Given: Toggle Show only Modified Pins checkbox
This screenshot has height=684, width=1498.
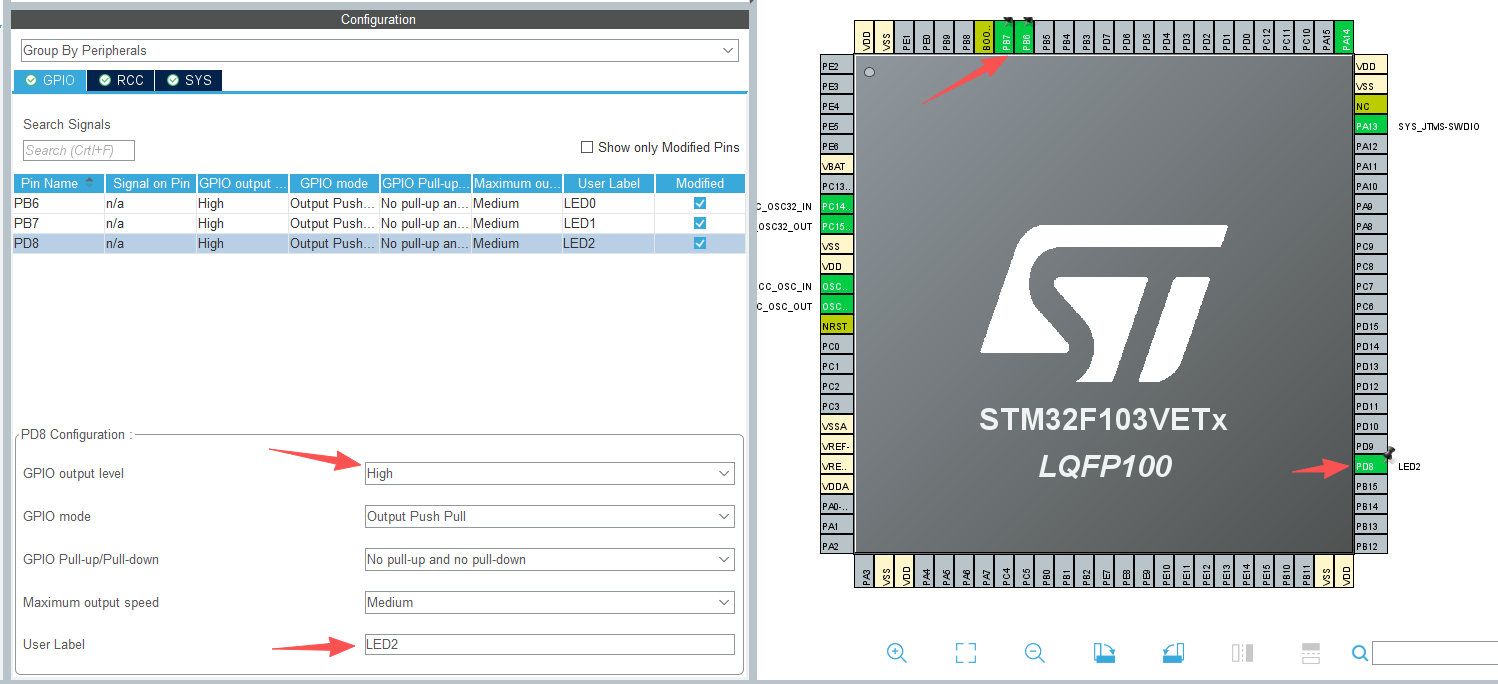Looking at the screenshot, I should pos(587,147).
